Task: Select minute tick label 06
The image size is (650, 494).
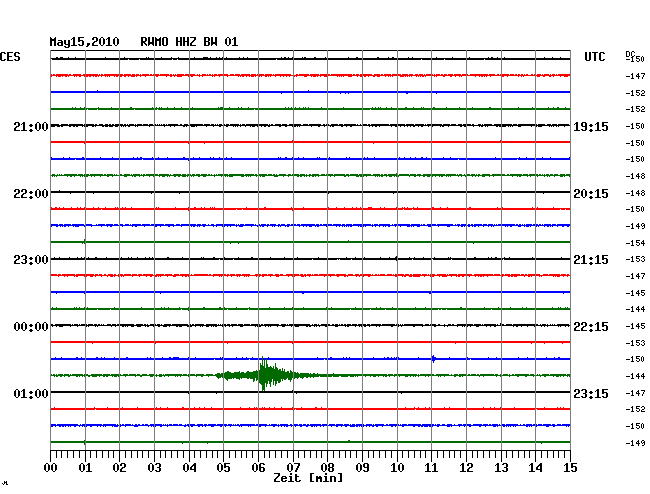Action: click(259, 467)
